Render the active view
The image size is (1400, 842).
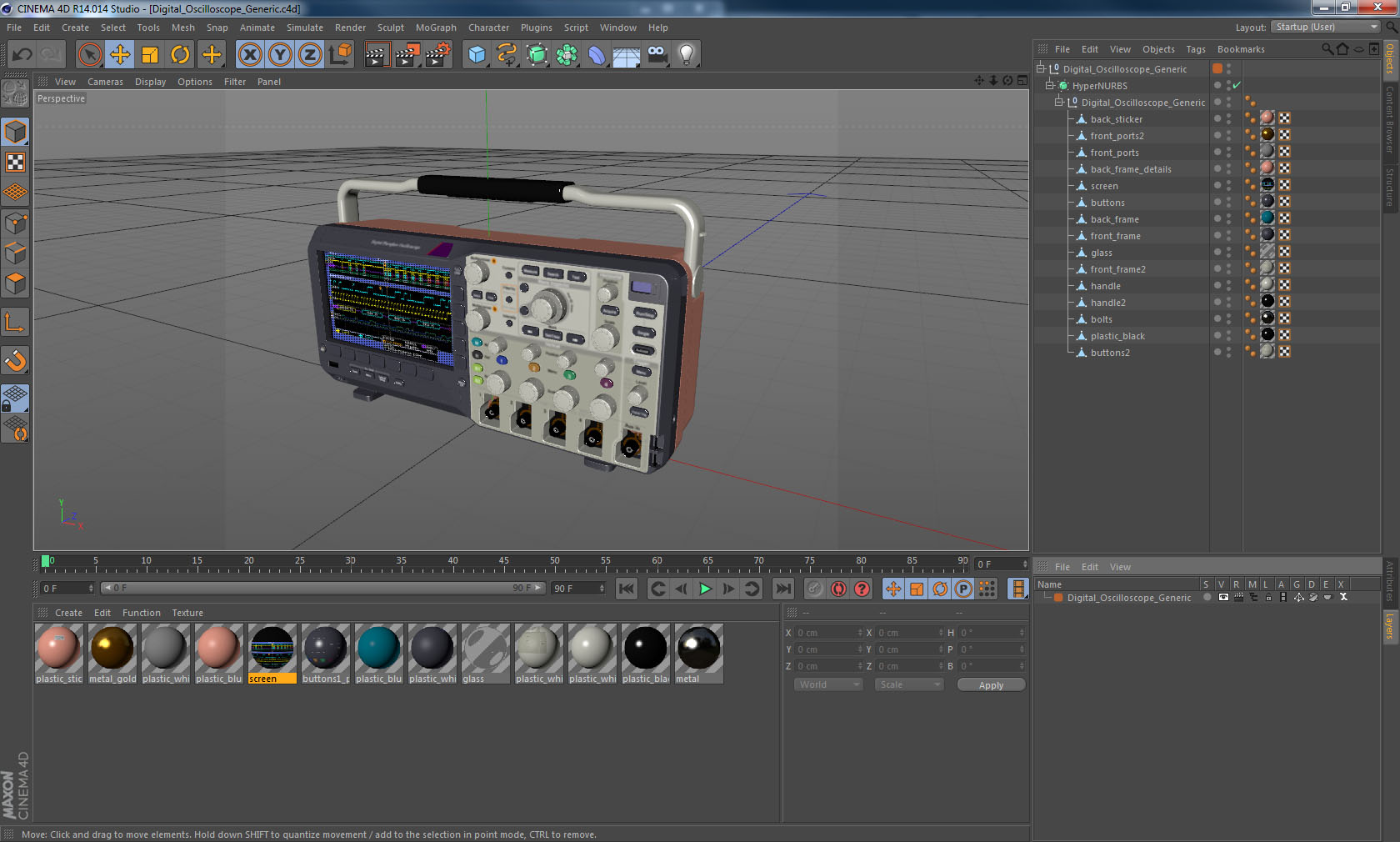pos(377,55)
